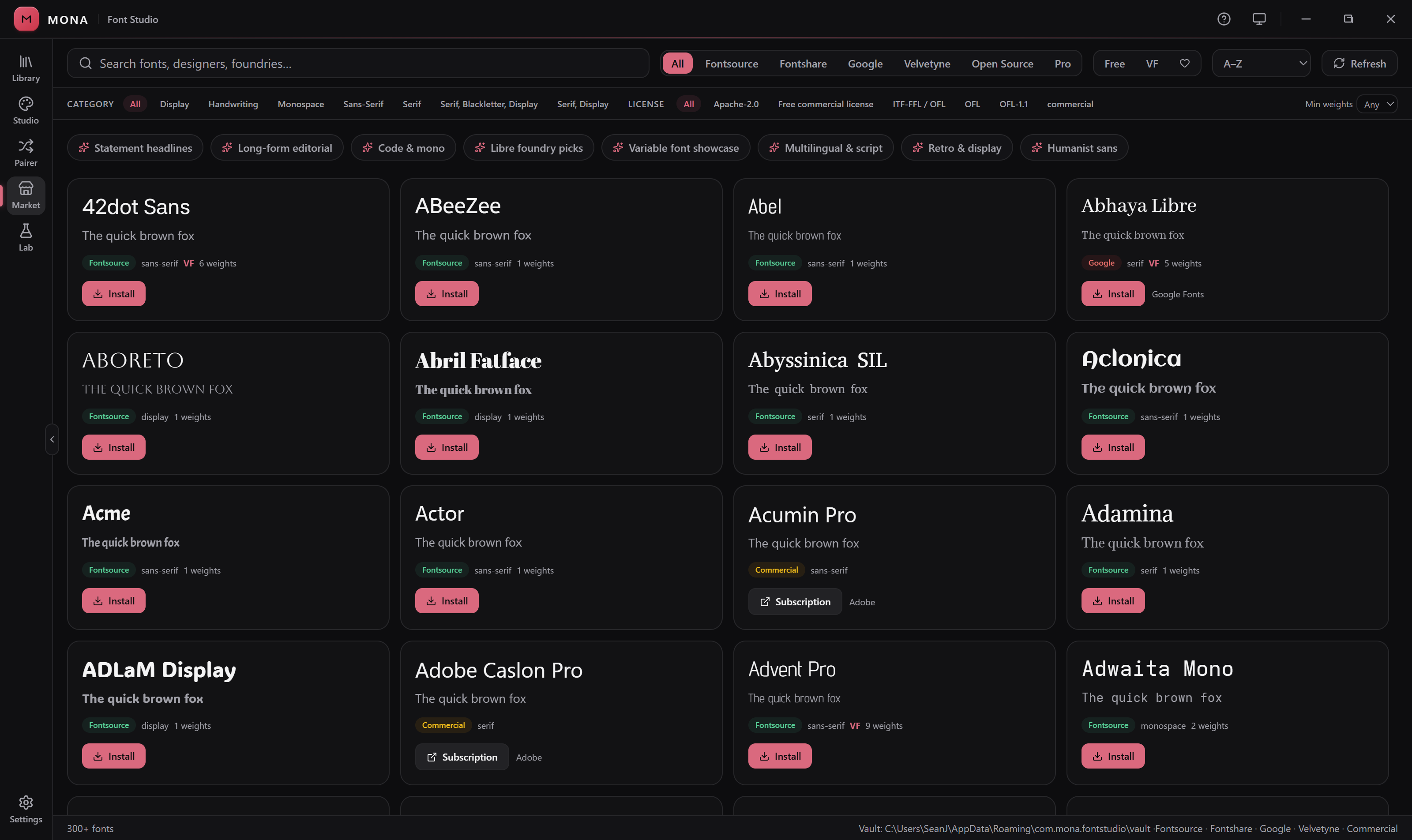Viewport: 1412px width, 840px height.
Task: Click the Commercial badge on Acumin Pro
Action: (x=776, y=570)
